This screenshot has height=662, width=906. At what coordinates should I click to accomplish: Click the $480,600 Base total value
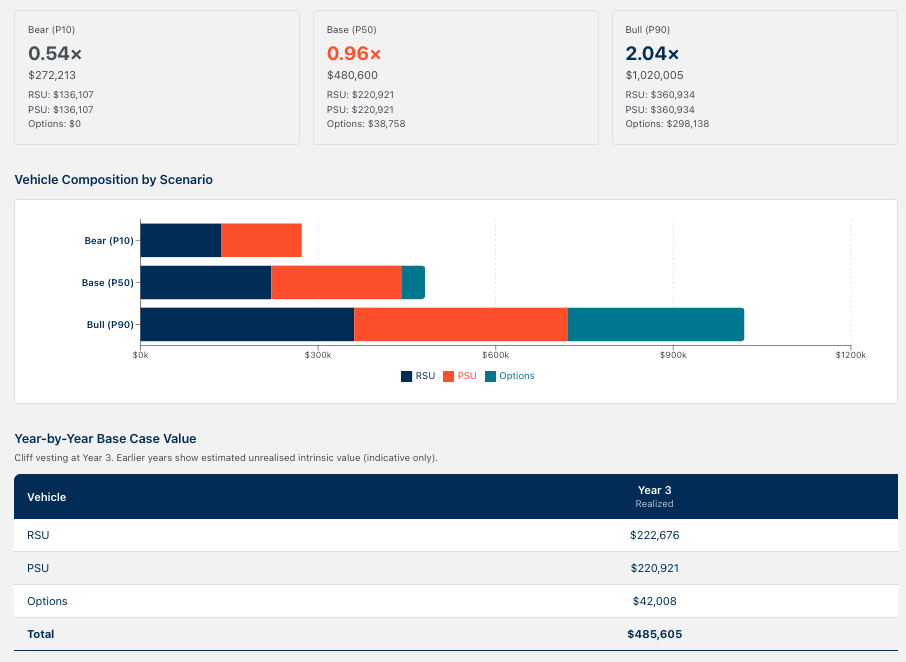pyautogui.click(x=352, y=75)
